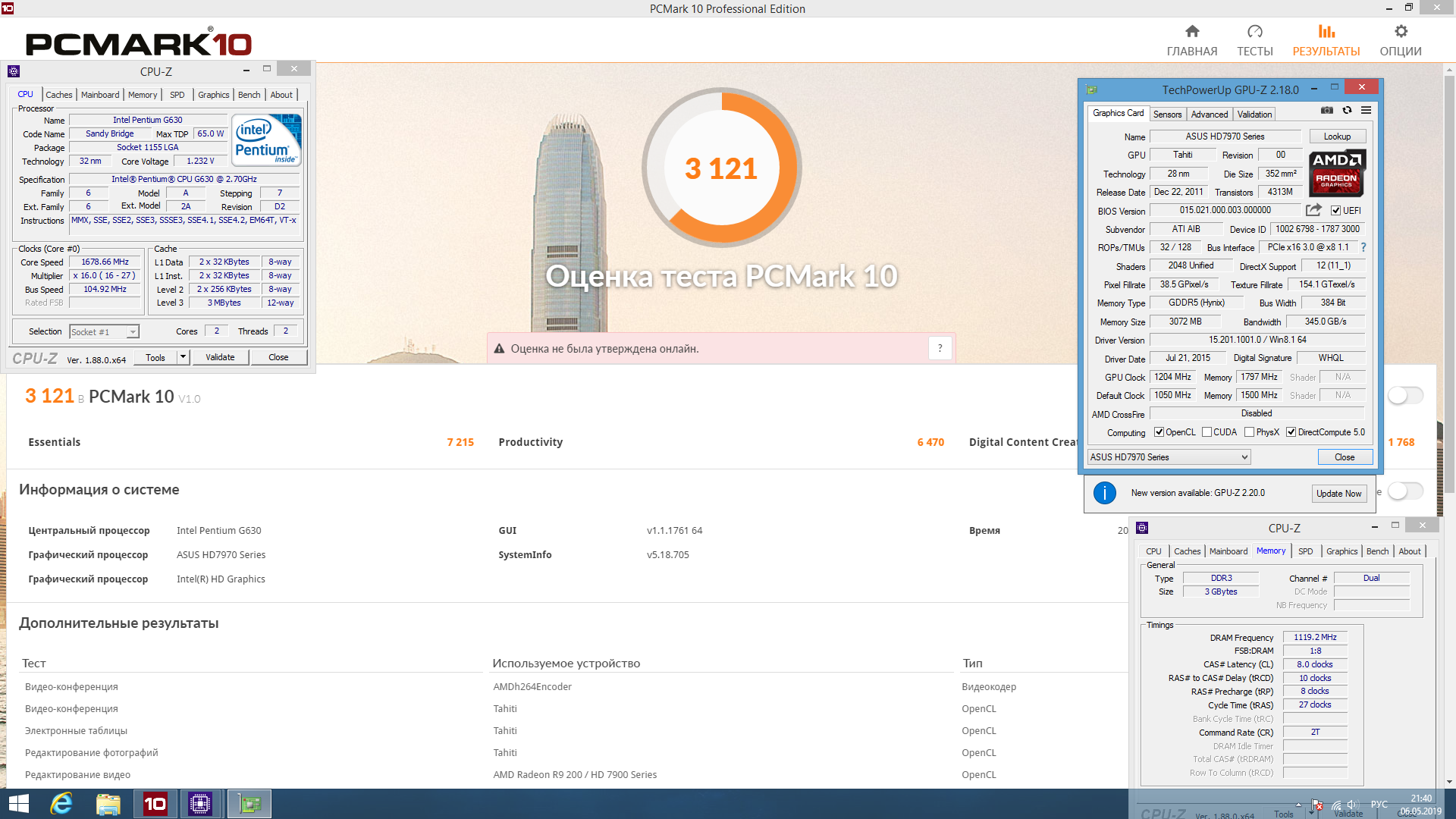The width and height of the screenshot is (1456, 819).
Task: Expand the Tools dropdown arrow in top-left CPU-Z
Action: [x=183, y=357]
